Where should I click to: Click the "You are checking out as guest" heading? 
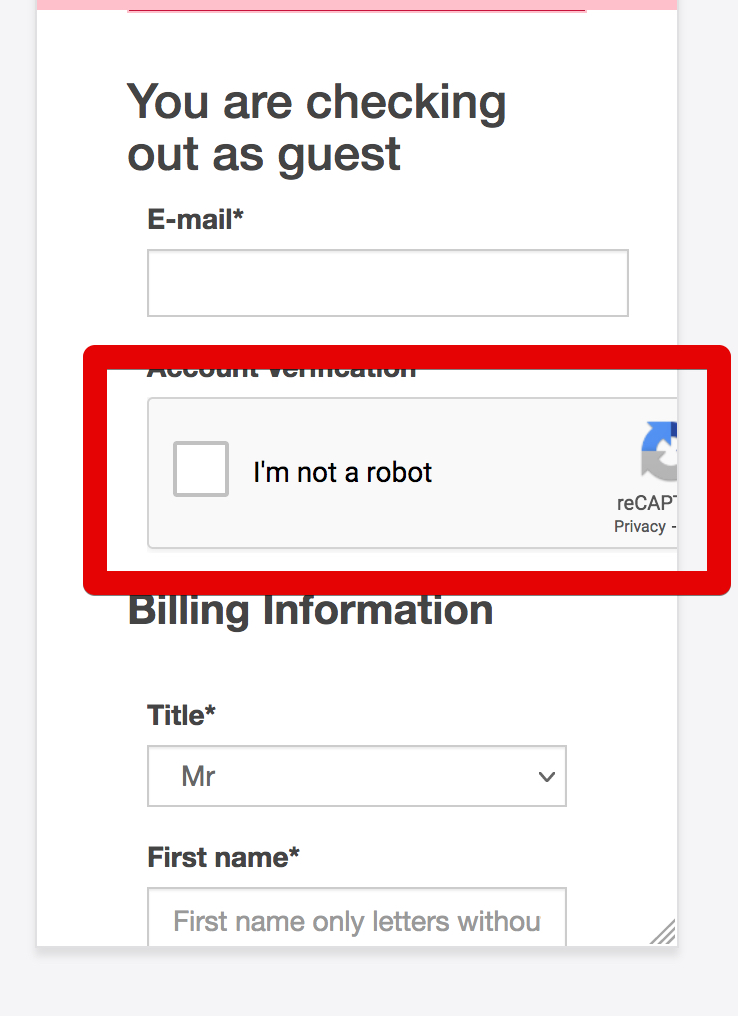point(316,128)
